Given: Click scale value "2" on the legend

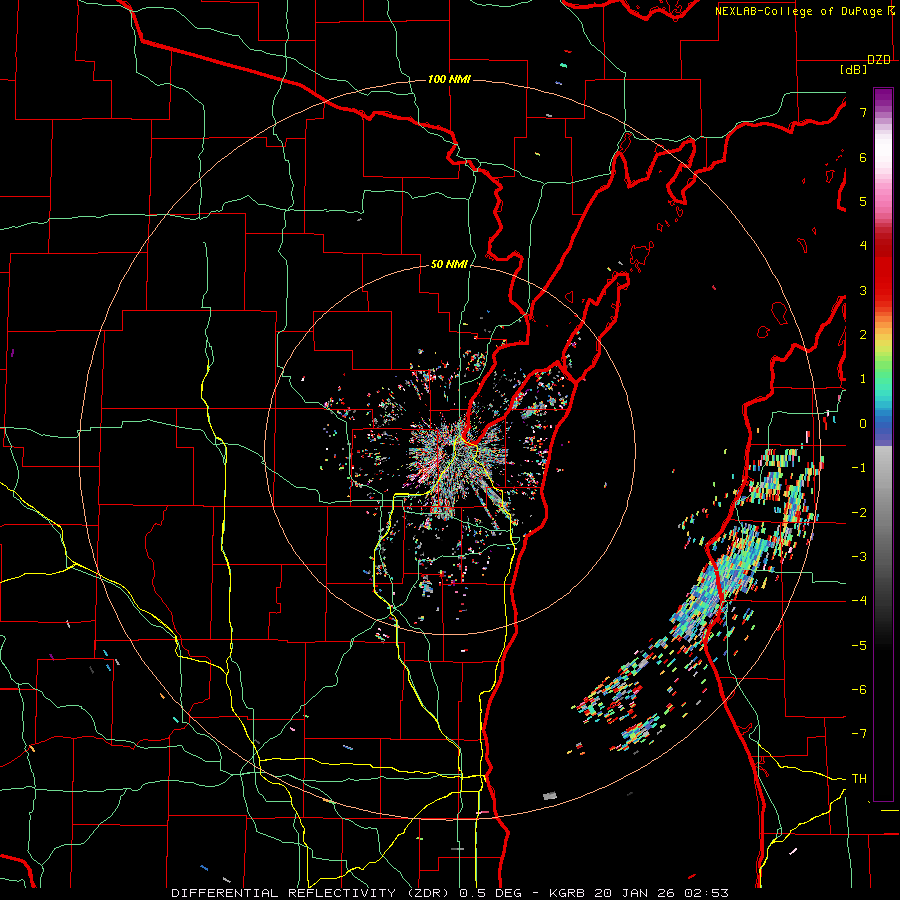Looking at the screenshot, I should point(863,335).
